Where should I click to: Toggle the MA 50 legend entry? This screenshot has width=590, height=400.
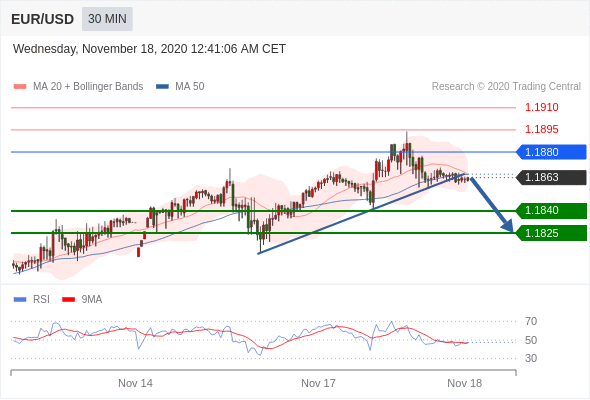(180, 87)
